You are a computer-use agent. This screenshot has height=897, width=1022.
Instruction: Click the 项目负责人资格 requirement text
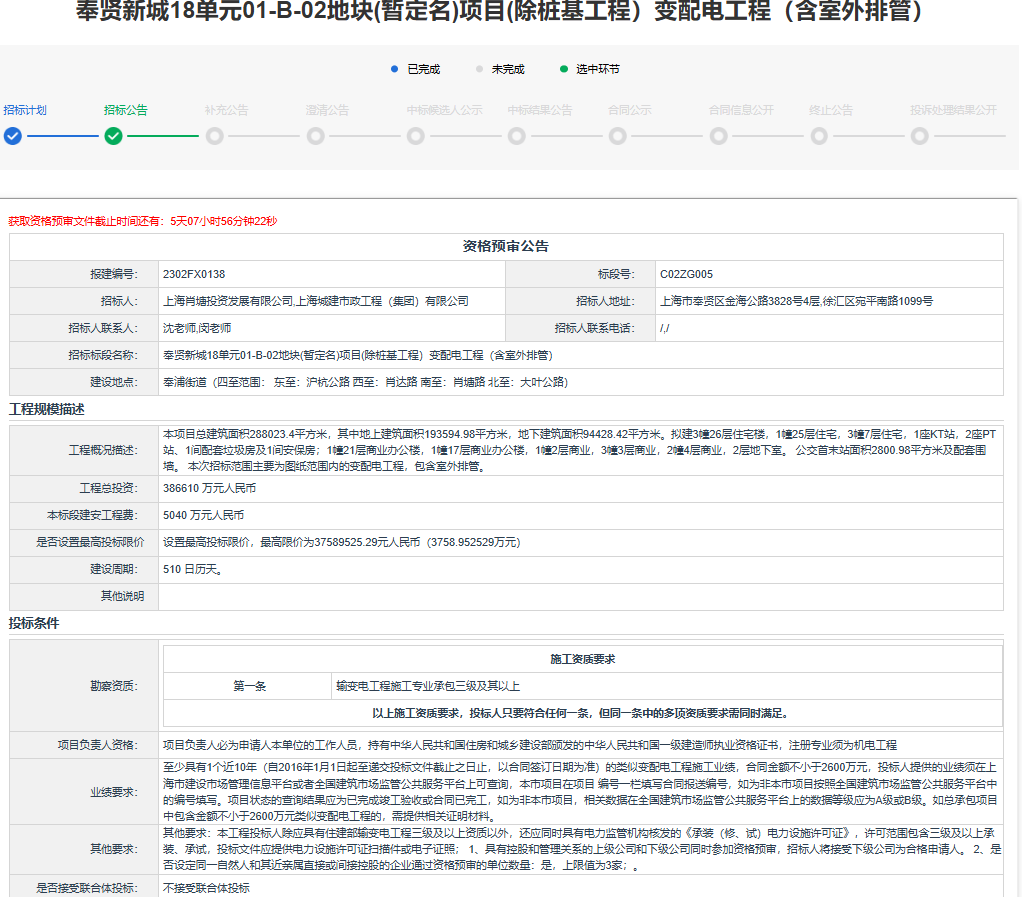click(x=530, y=745)
